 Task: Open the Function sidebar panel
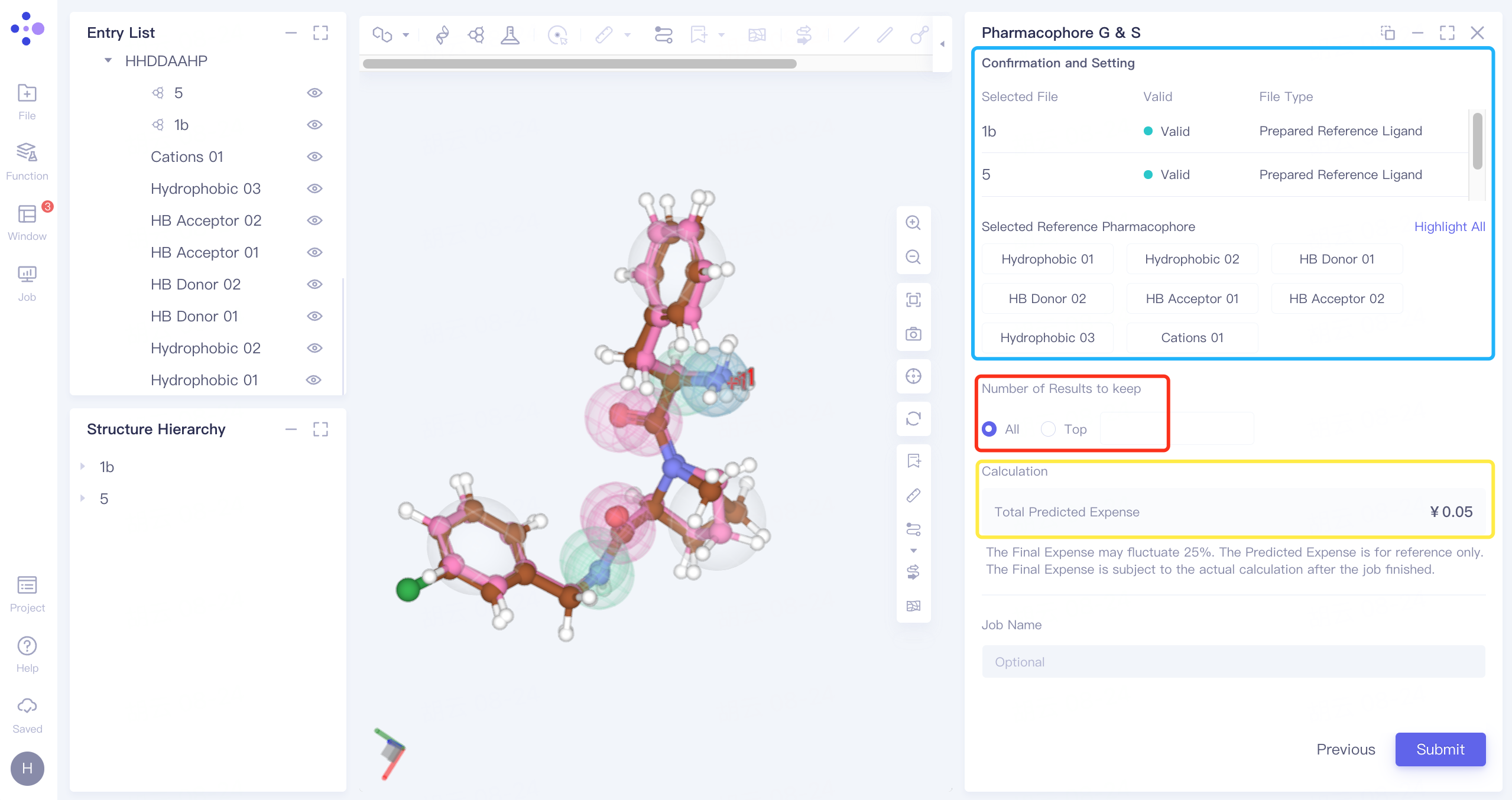pos(27,161)
